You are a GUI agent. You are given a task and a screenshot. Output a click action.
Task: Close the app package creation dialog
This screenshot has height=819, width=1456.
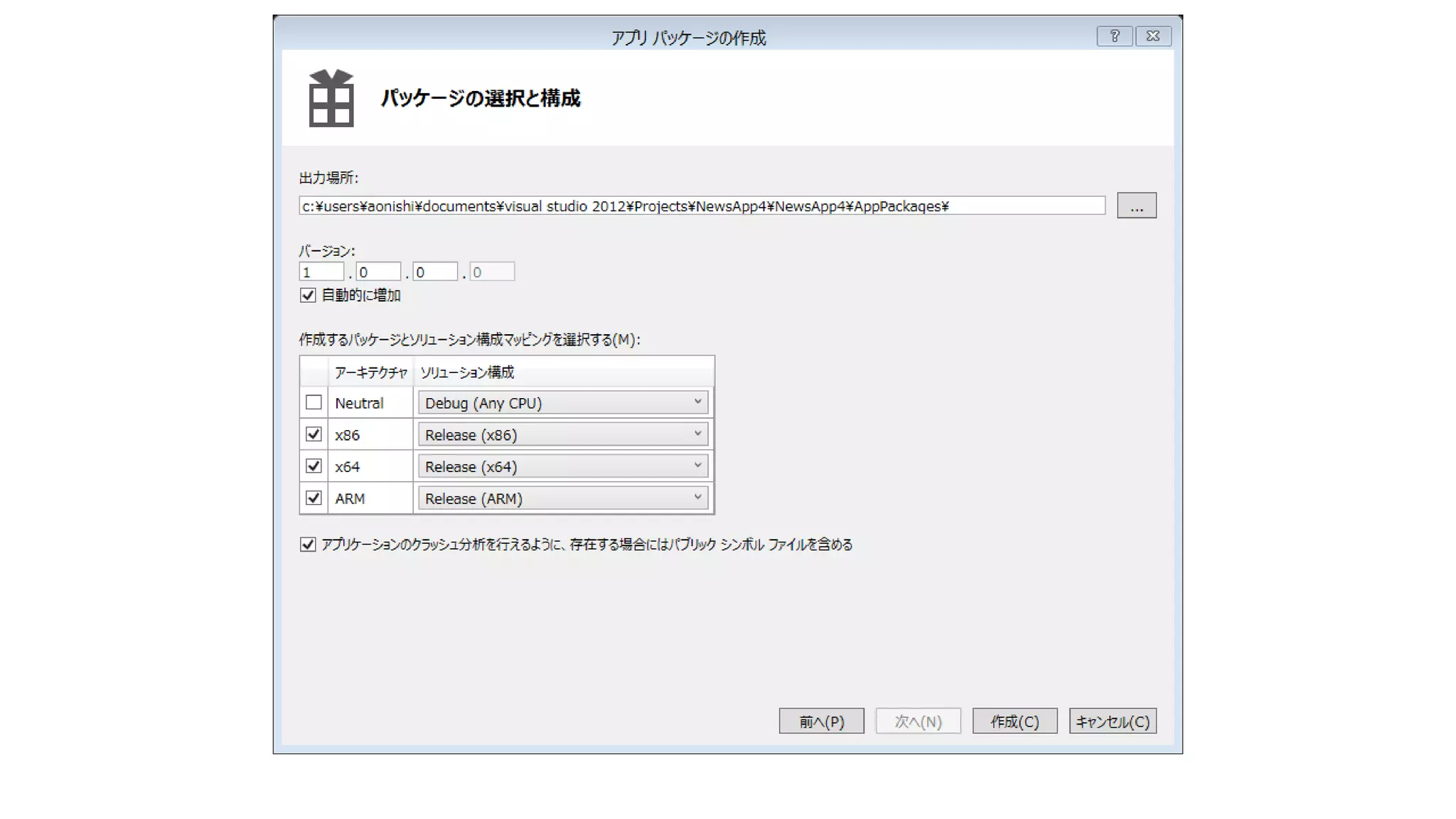point(1153,36)
